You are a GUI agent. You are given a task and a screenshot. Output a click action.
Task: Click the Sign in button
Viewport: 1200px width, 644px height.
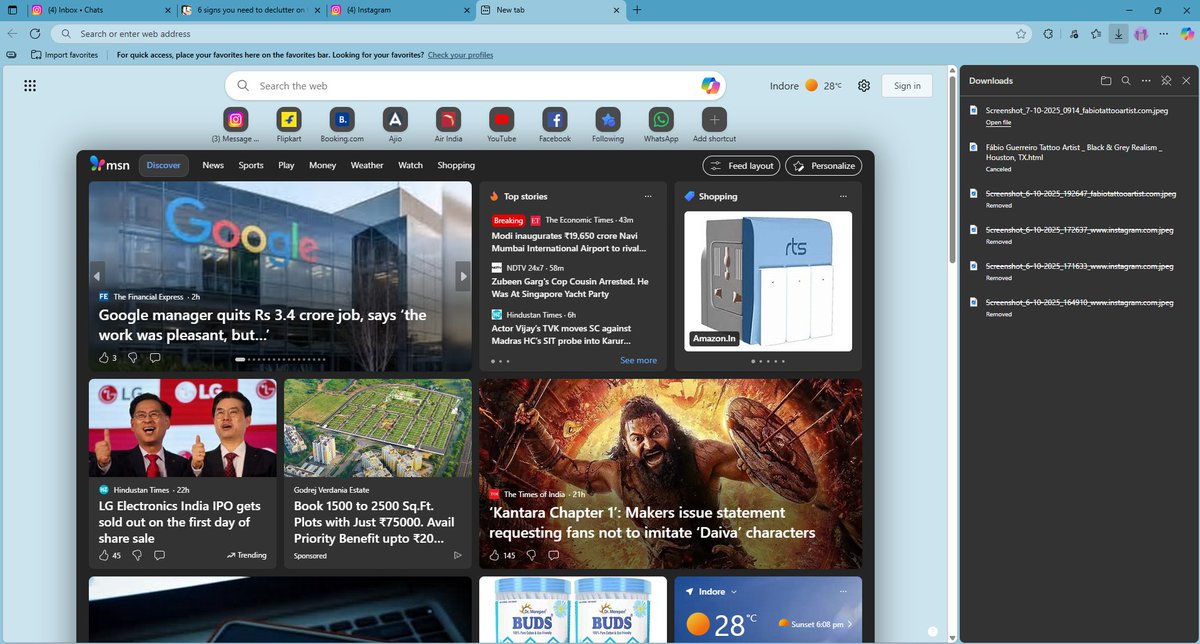click(907, 86)
